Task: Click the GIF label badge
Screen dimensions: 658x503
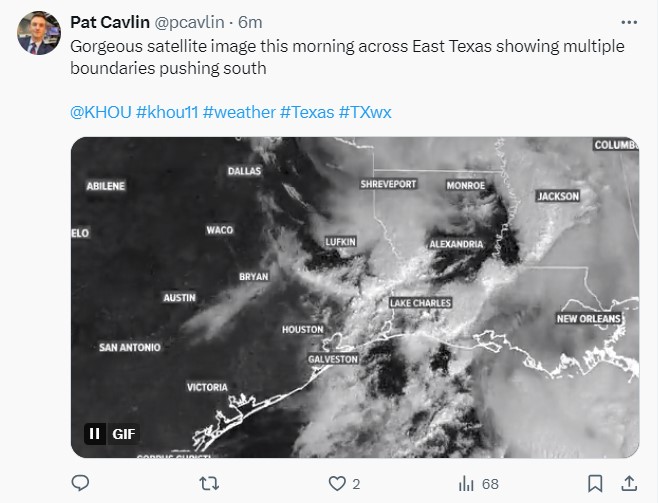Action: click(x=123, y=434)
